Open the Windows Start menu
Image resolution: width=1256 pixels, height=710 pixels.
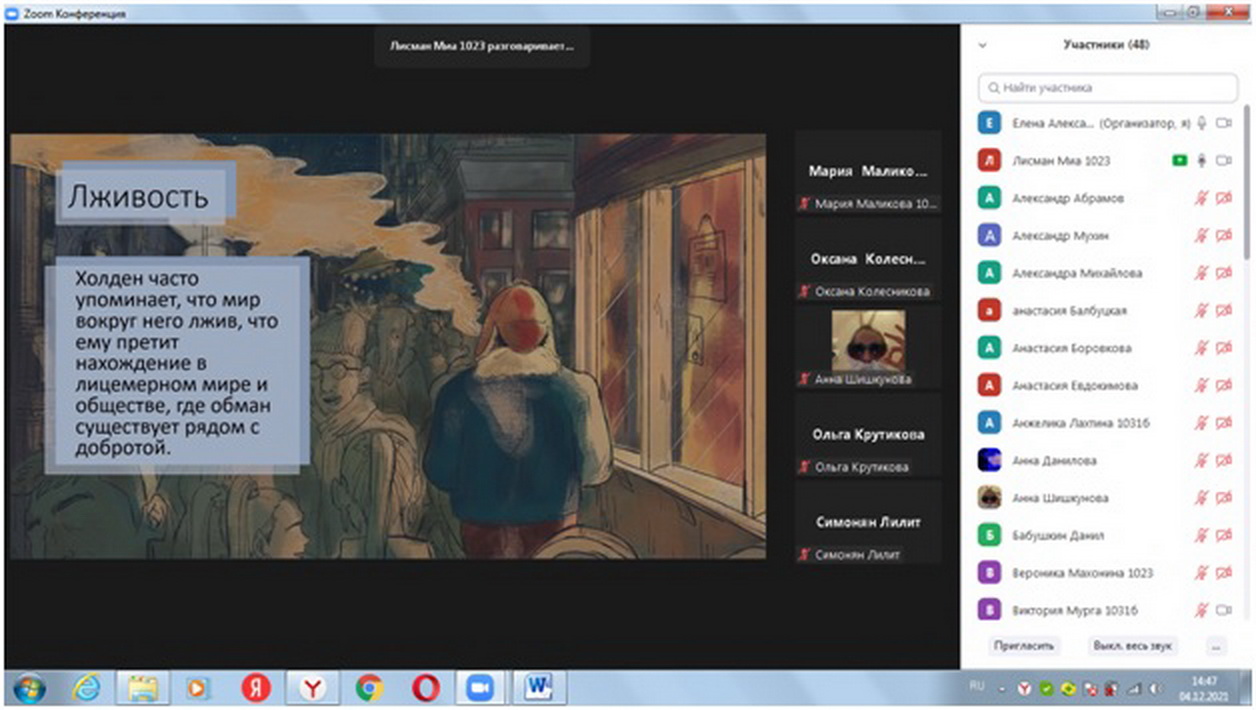pyautogui.click(x=29, y=688)
